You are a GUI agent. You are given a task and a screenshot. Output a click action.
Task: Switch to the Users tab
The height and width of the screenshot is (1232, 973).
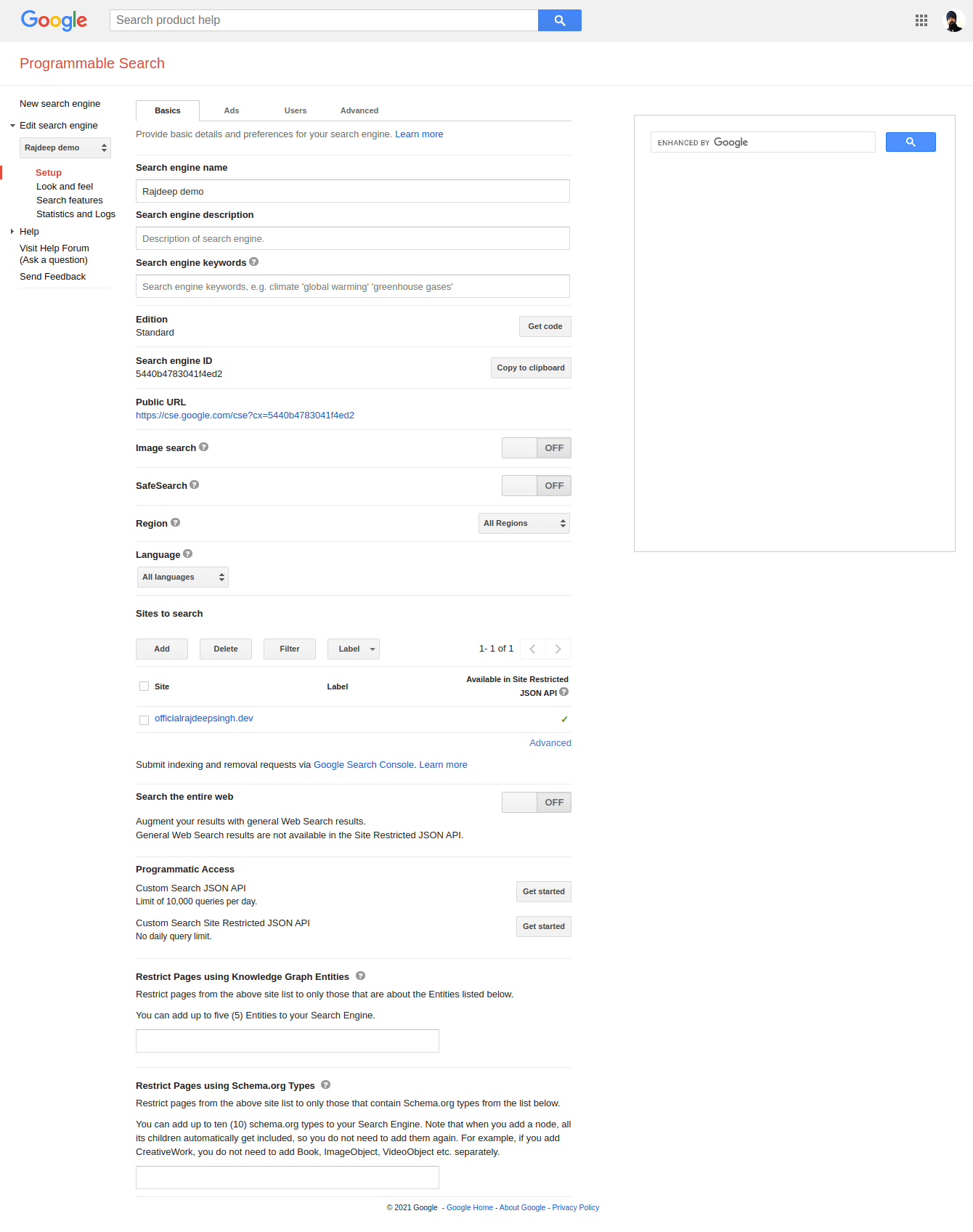tap(296, 110)
